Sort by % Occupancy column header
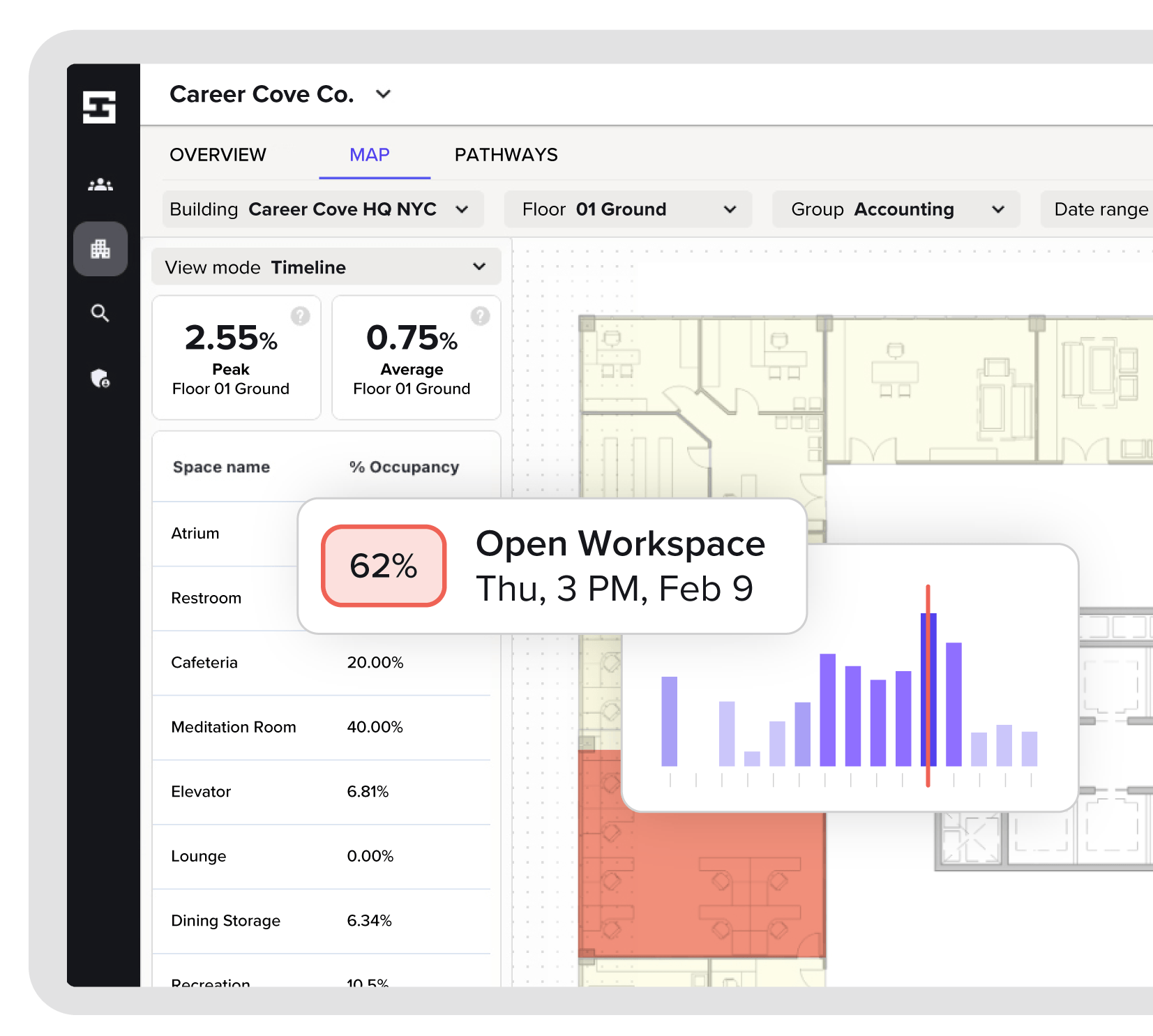 point(405,467)
